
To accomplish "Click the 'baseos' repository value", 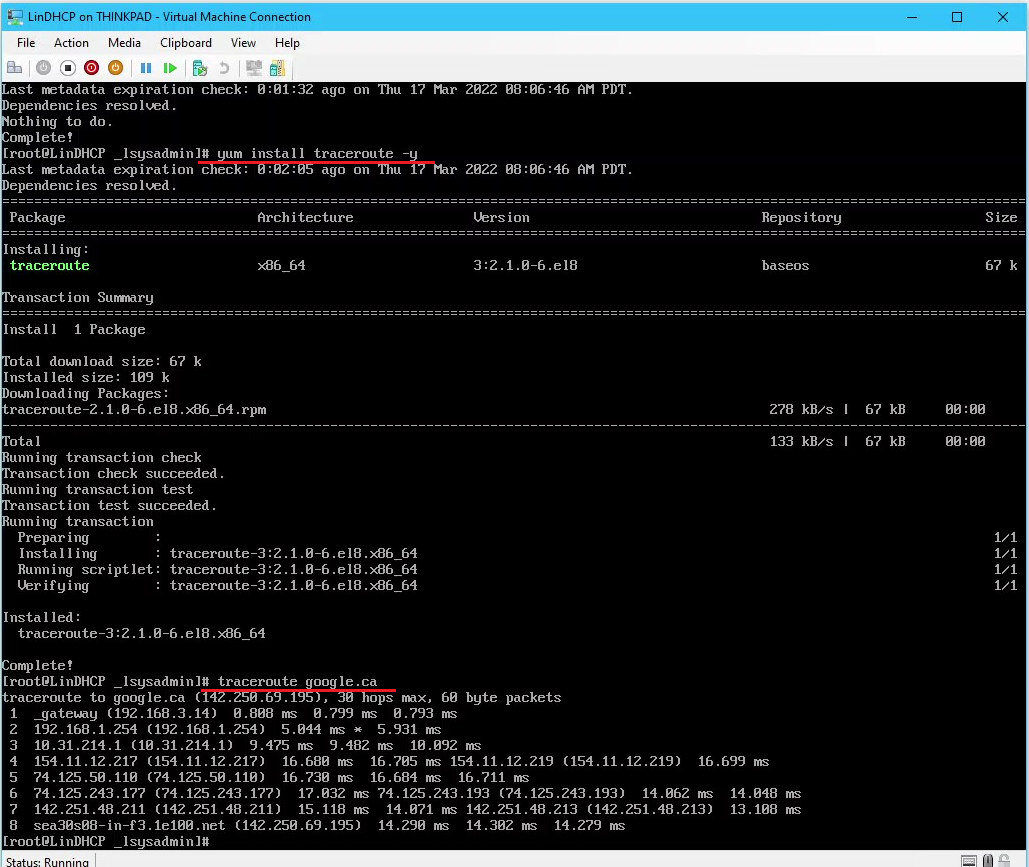I will coord(785,265).
